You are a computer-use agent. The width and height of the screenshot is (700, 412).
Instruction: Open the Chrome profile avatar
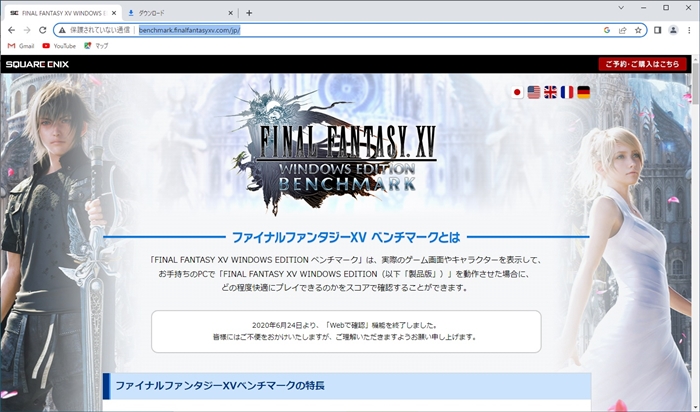[673, 30]
